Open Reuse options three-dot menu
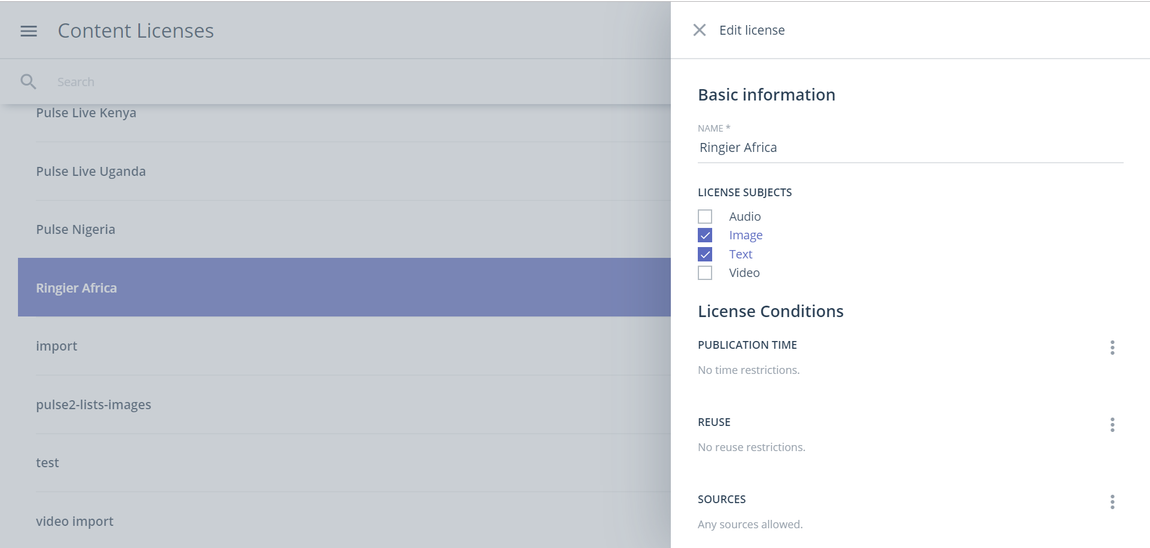Screen dimensions: 1150x548 pyautogui.click(x=1112, y=425)
